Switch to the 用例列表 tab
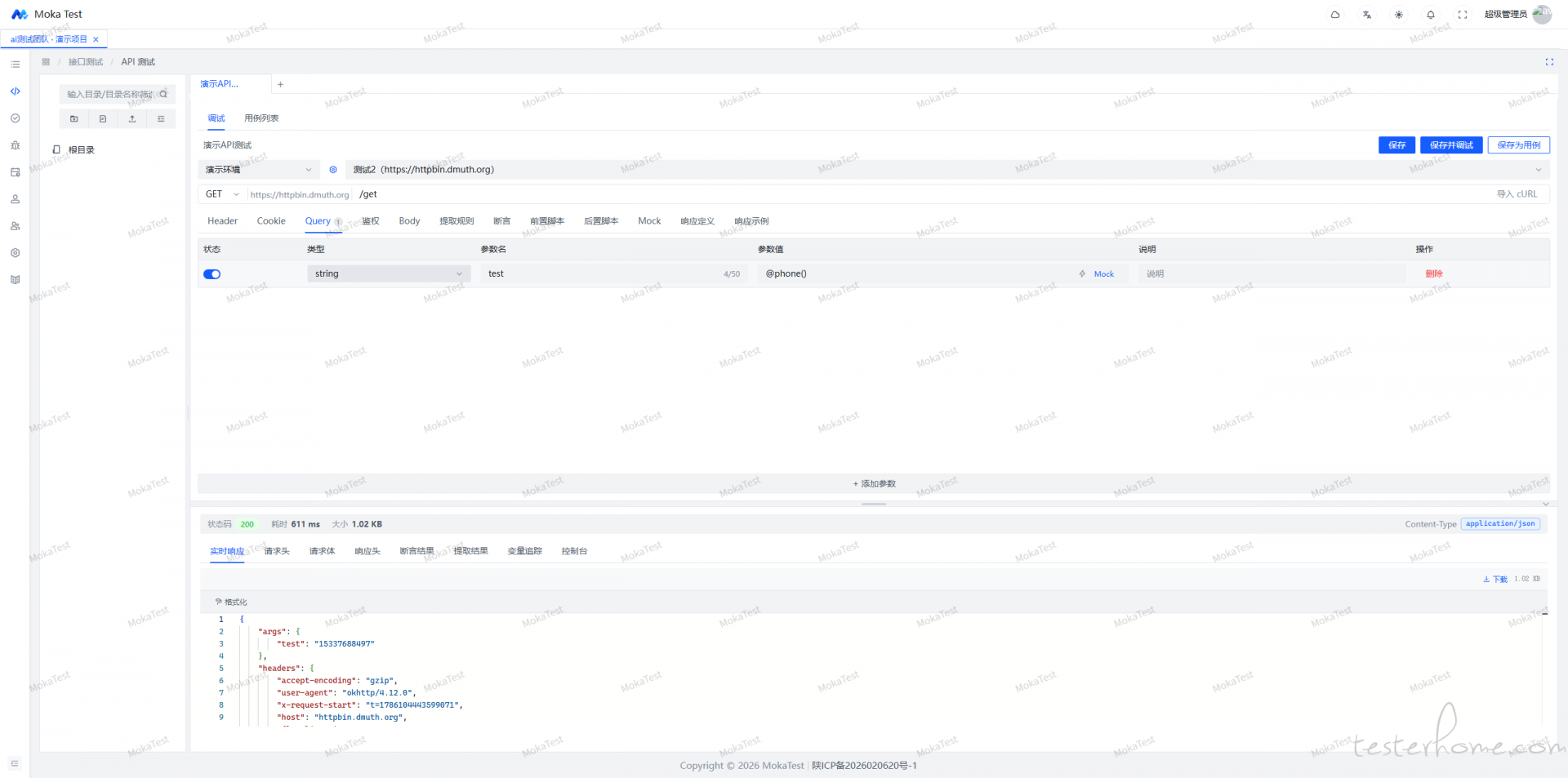Image resolution: width=1568 pixels, height=778 pixels. pyautogui.click(x=261, y=118)
